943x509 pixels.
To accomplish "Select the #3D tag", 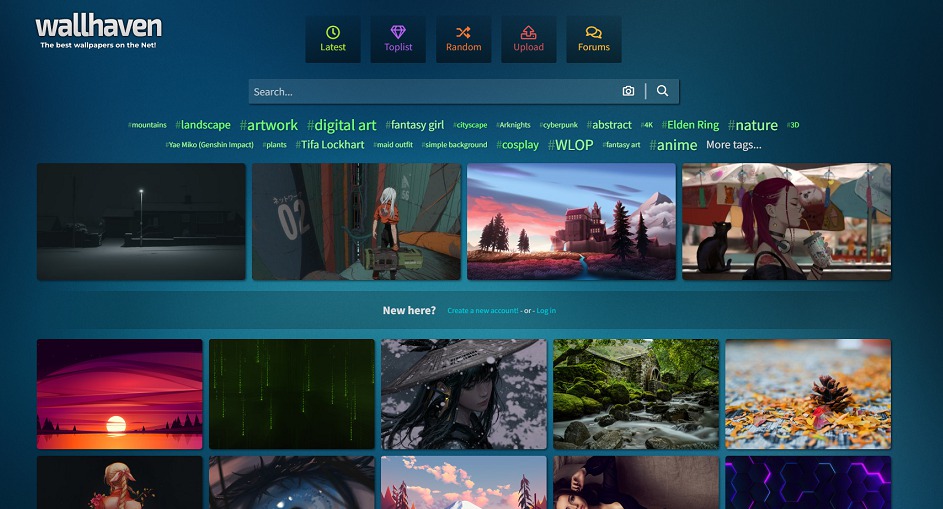I will (793, 125).
